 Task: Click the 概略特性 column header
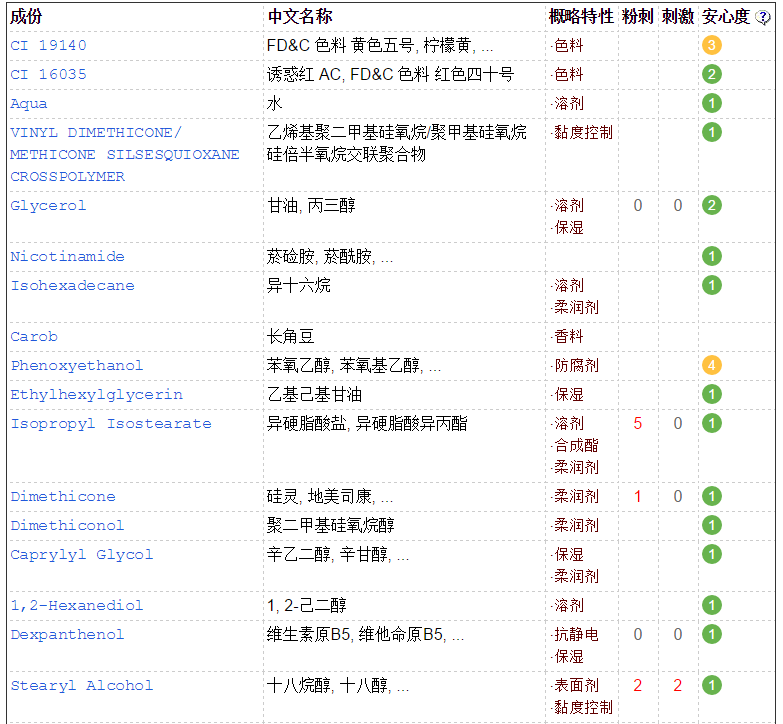click(x=581, y=17)
